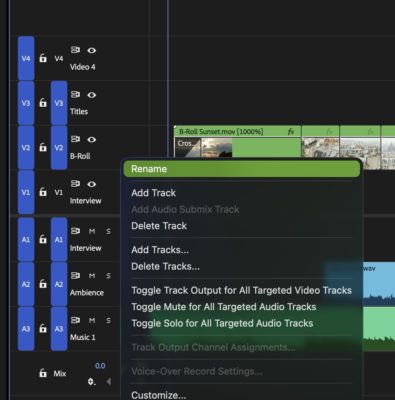Toggle V4 track targeting button
395x400 pixels.
59,59
